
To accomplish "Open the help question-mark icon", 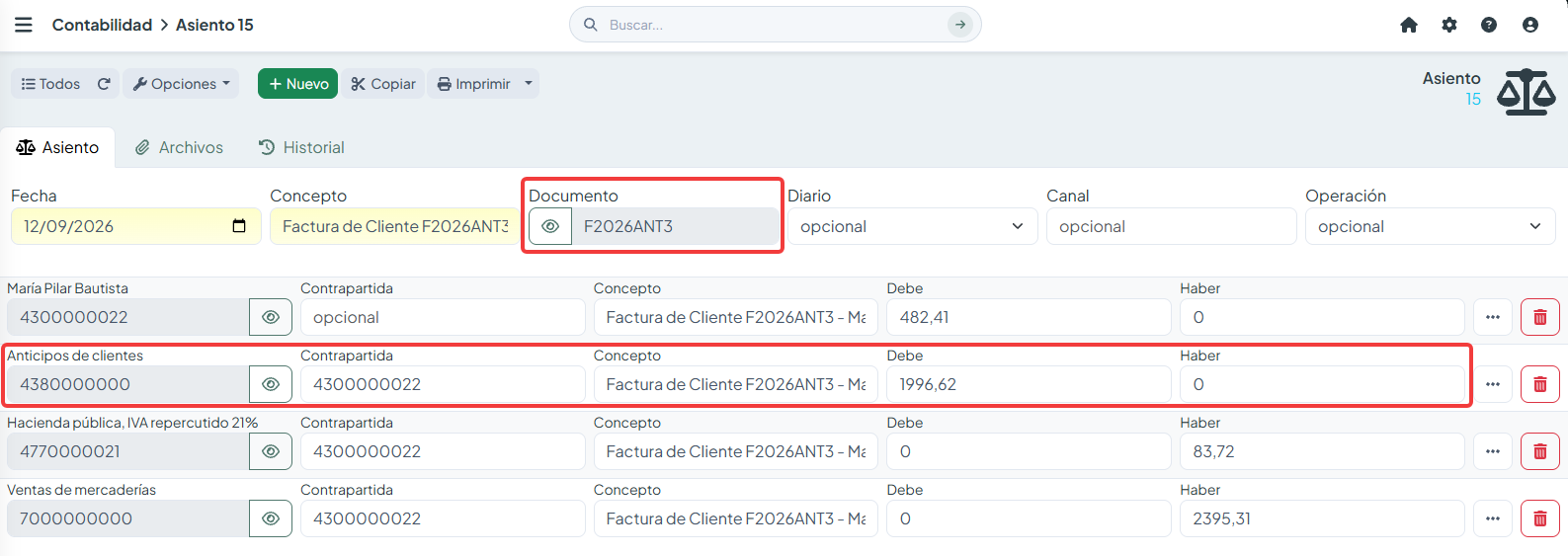I will [x=1489, y=25].
